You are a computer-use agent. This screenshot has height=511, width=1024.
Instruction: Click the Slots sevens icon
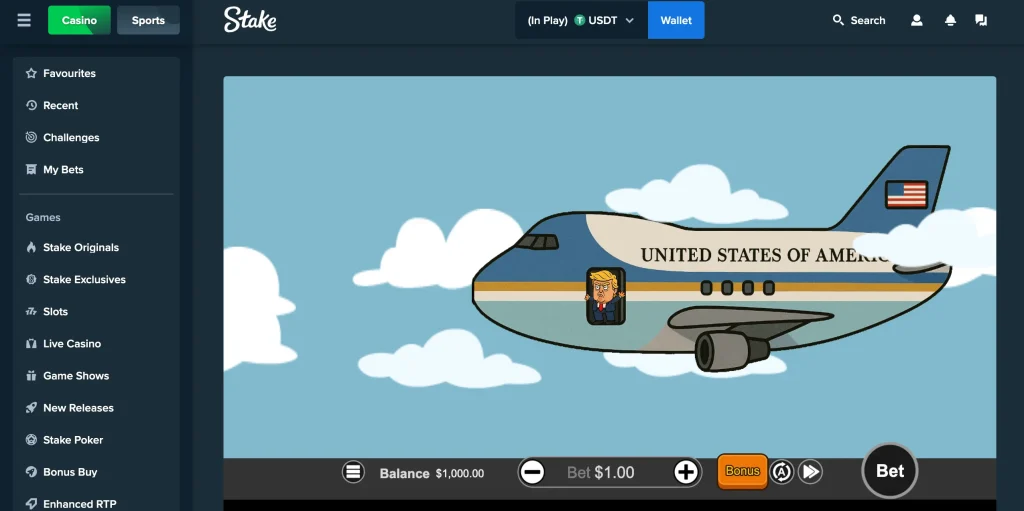(31, 311)
